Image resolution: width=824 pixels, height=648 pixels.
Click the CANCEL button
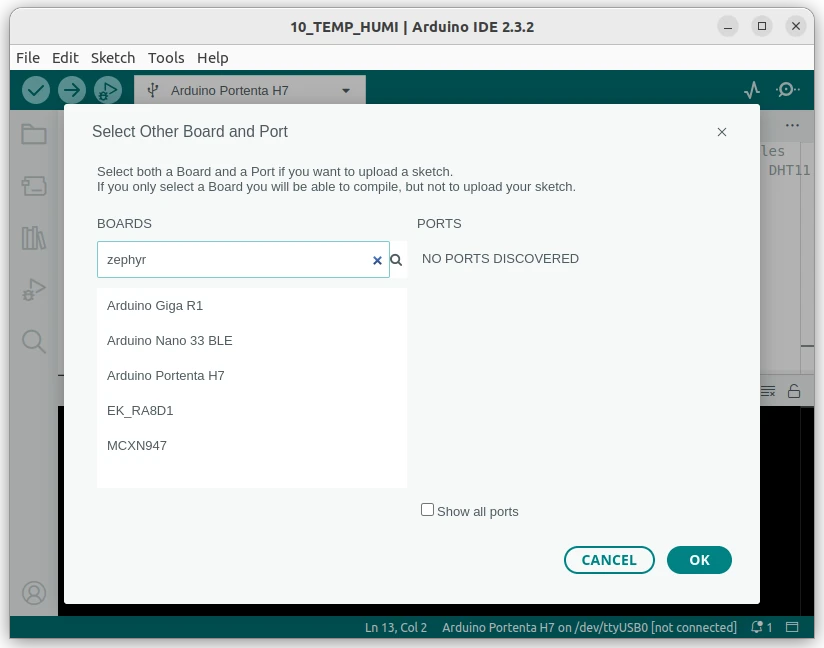tap(609, 560)
